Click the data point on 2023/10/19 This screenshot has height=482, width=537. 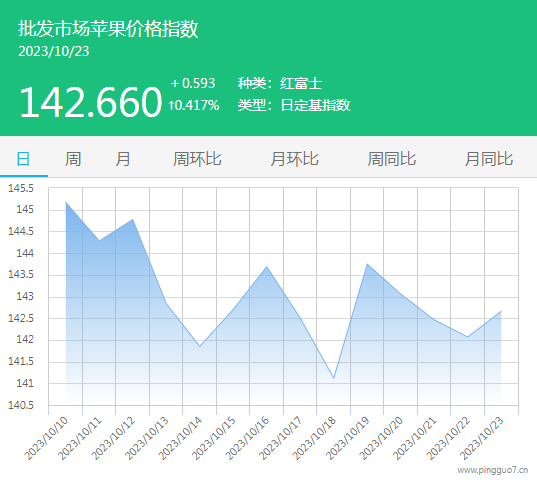click(367, 264)
